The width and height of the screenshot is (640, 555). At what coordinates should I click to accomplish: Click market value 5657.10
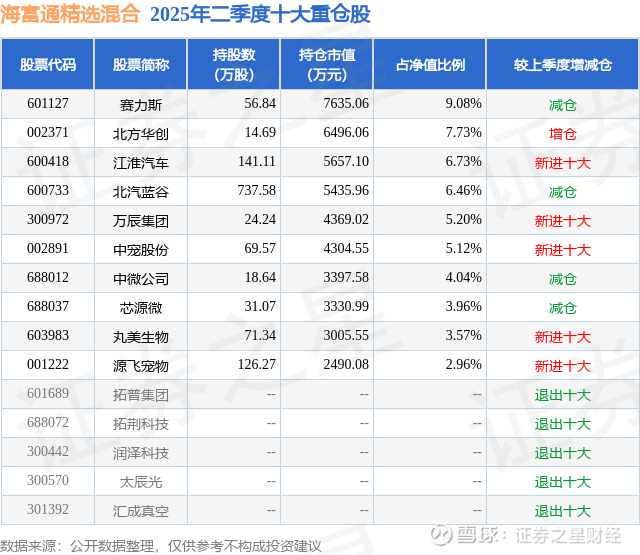(346, 162)
